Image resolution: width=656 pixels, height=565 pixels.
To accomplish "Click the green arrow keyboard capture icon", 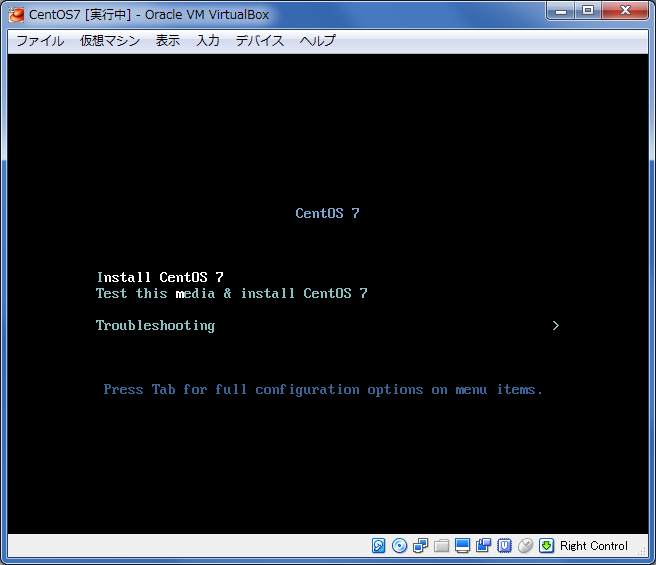I will (547, 546).
